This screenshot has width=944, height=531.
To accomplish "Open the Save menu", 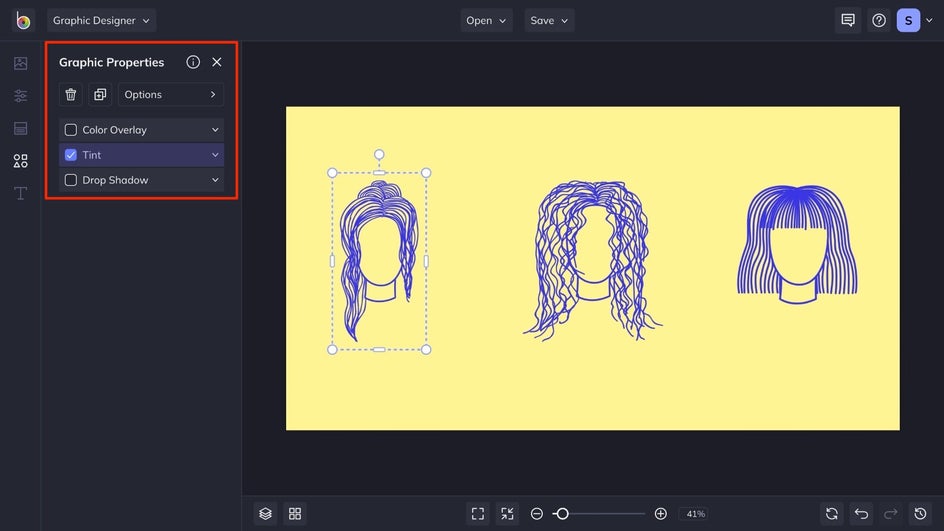I will coord(549,21).
